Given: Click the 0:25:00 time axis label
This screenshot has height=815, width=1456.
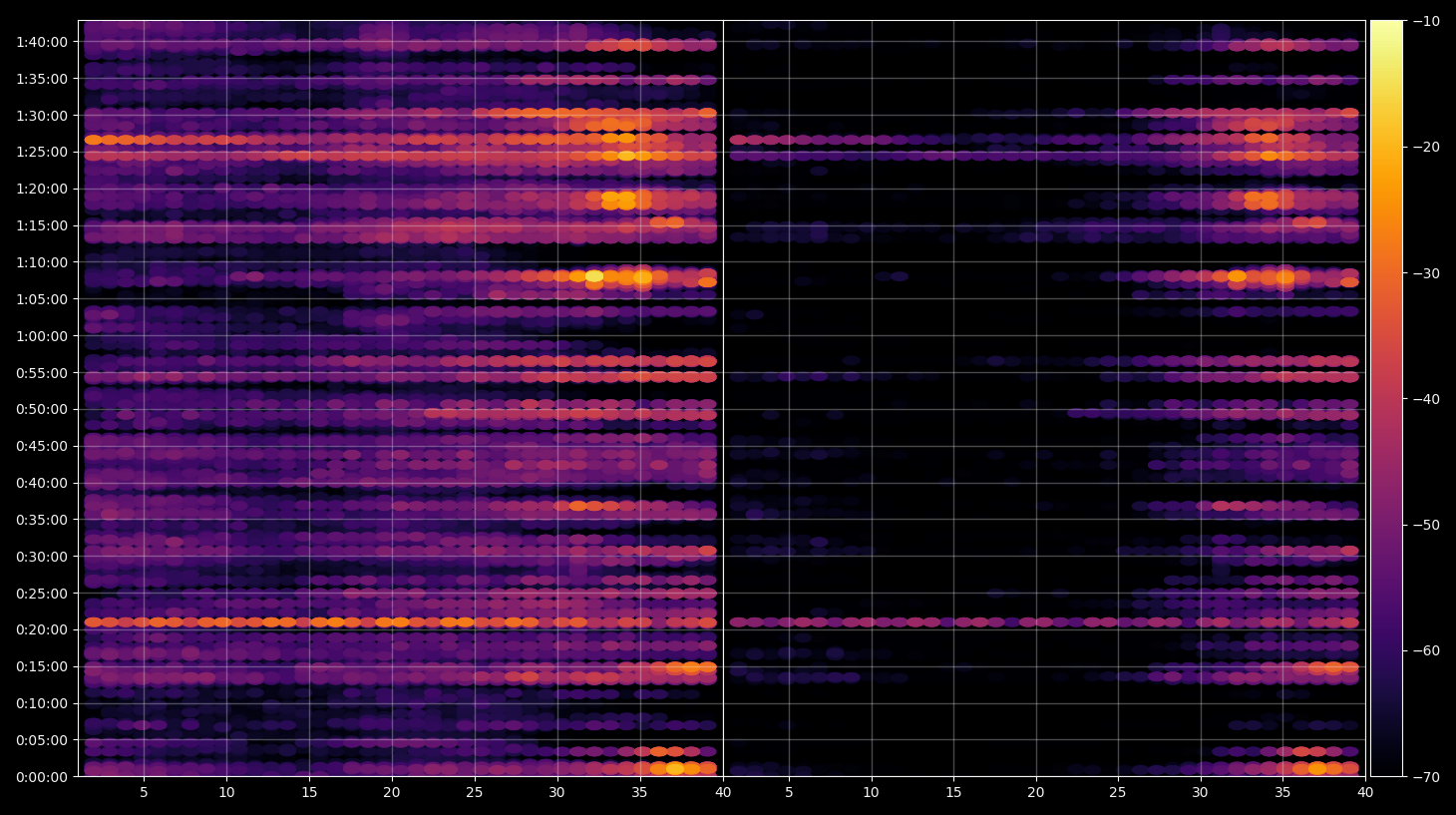Looking at the screenshot, I should click(x=42, y=594).
